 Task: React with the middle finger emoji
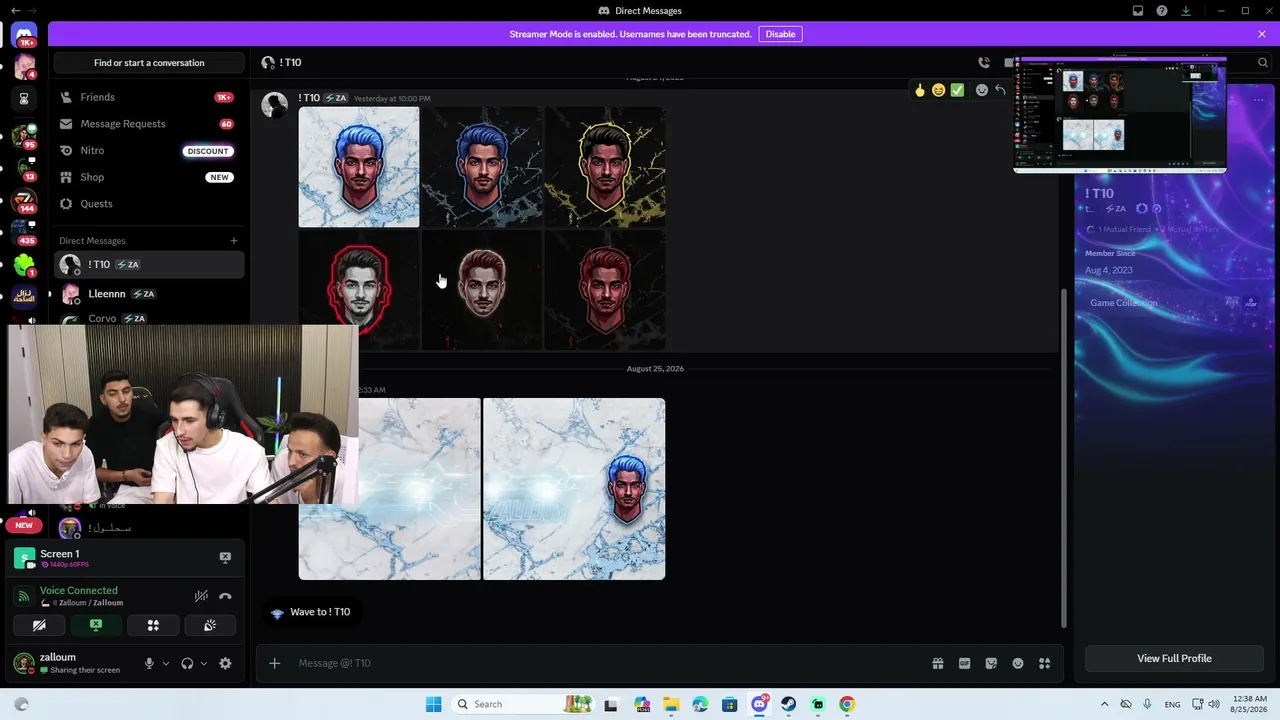[x=920, y=90]
